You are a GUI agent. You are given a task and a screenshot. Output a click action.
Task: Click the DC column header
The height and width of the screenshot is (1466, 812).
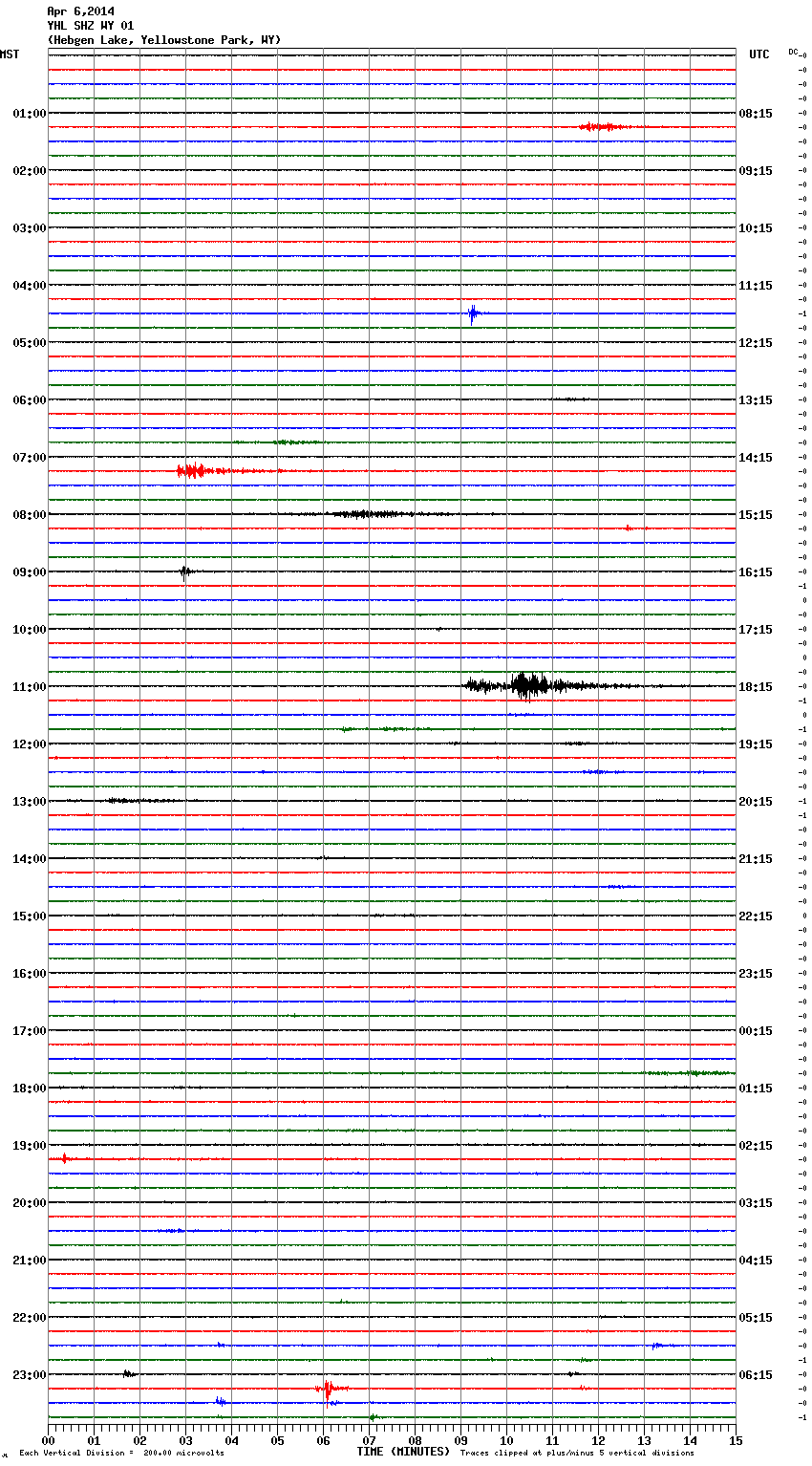[793, 52]
